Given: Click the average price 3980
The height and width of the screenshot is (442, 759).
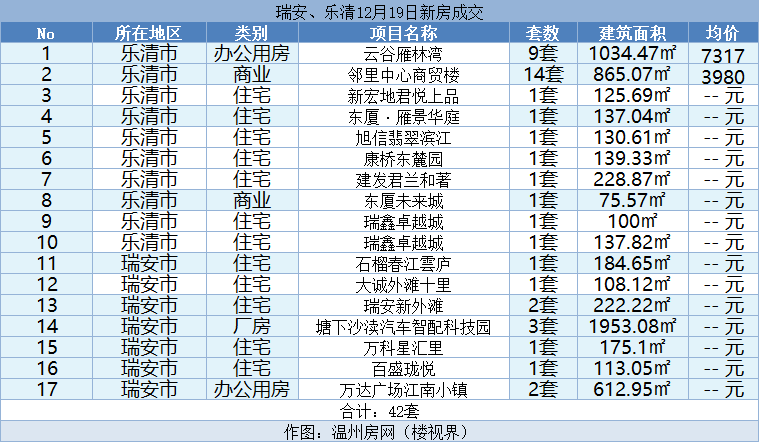Looking at the screenshot, I should [723, 77].
